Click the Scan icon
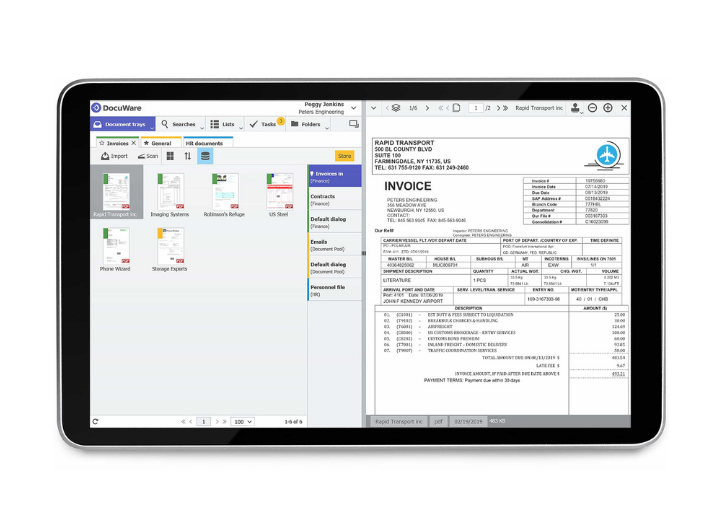 pos(147,156)
